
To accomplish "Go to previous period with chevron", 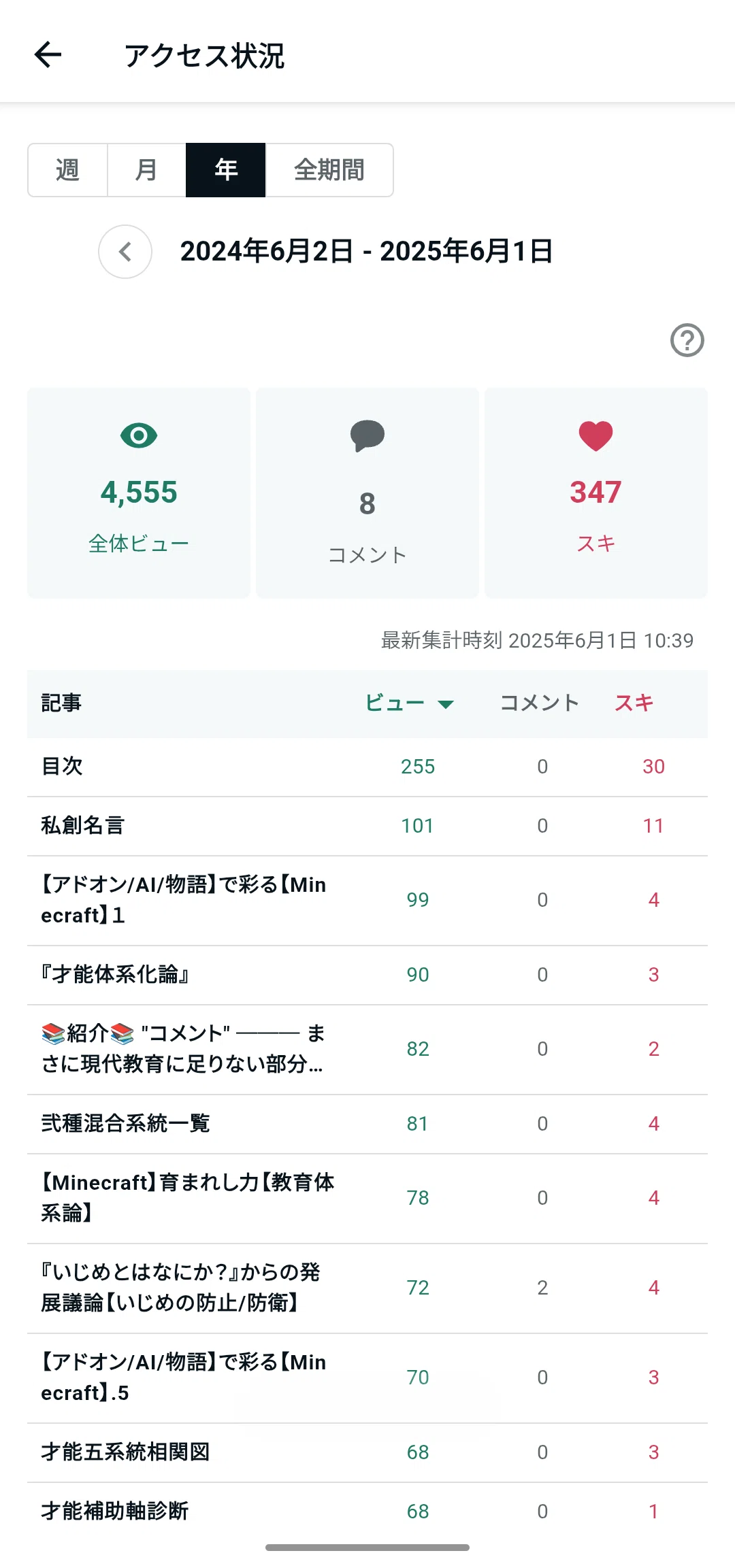I will click(x=125, y=252).
